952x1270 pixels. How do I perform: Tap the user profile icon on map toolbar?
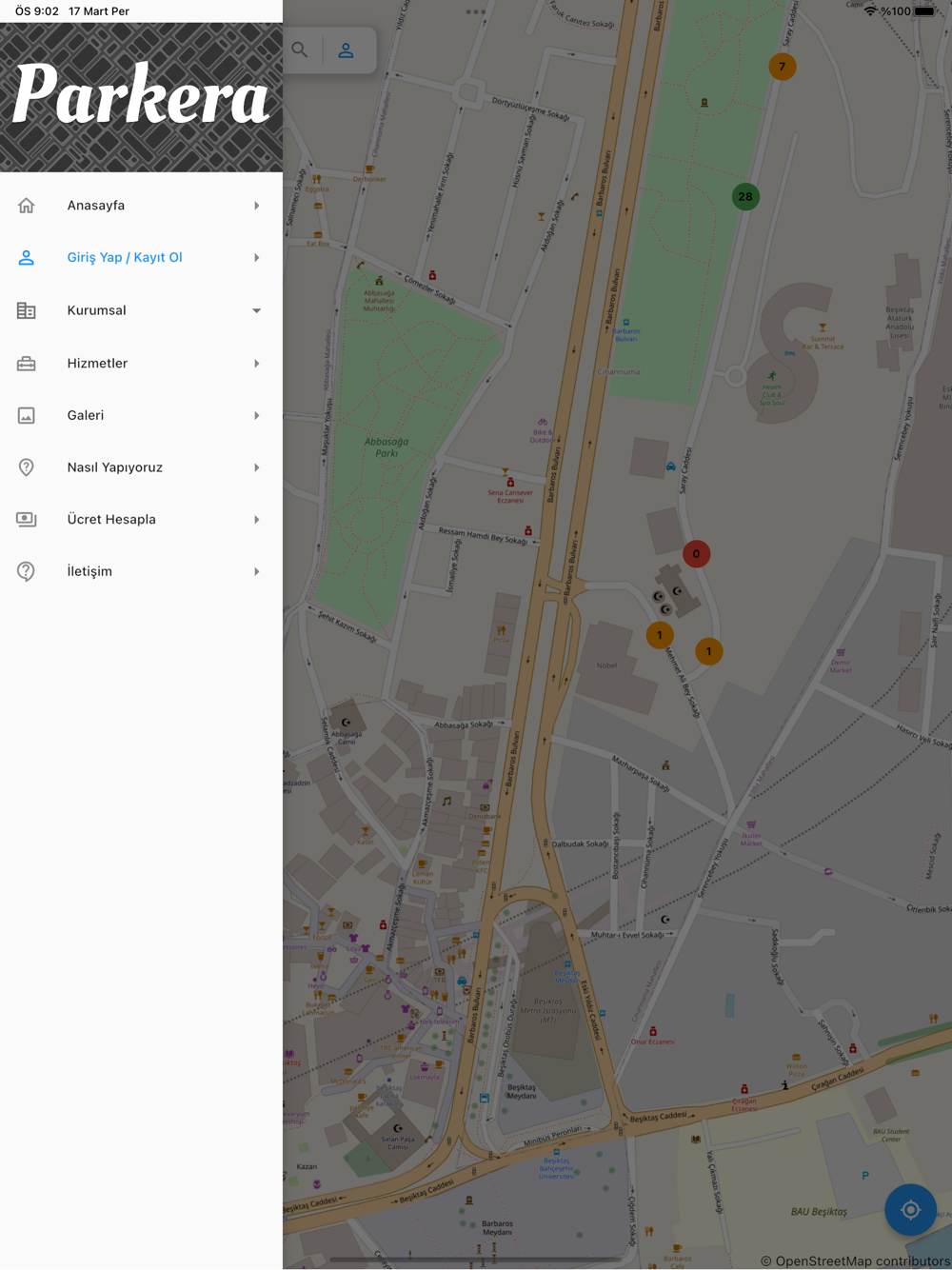[347, 50]
